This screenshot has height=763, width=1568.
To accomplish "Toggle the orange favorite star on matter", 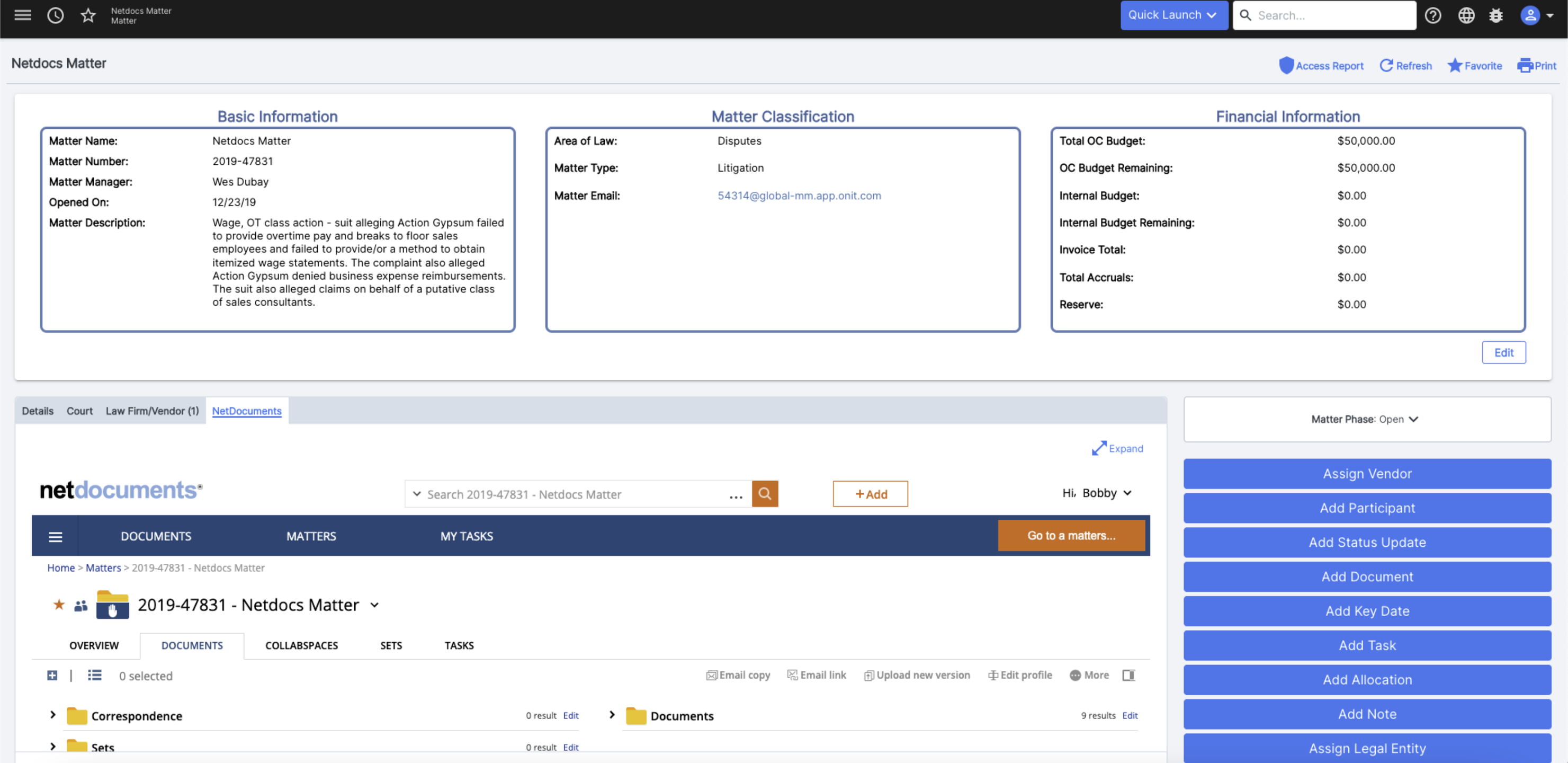I will [x=59, y=604].
